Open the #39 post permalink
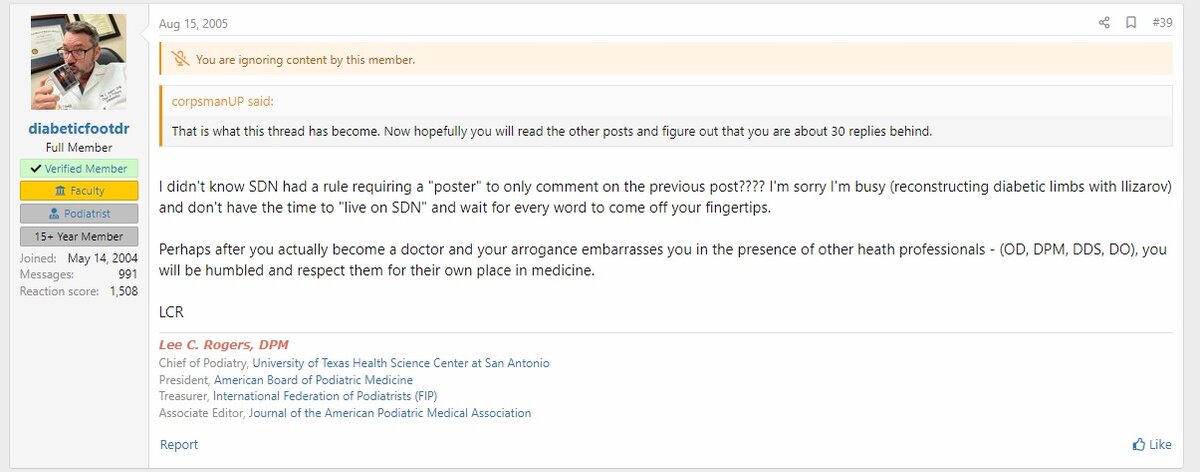 click(1162, 22)
